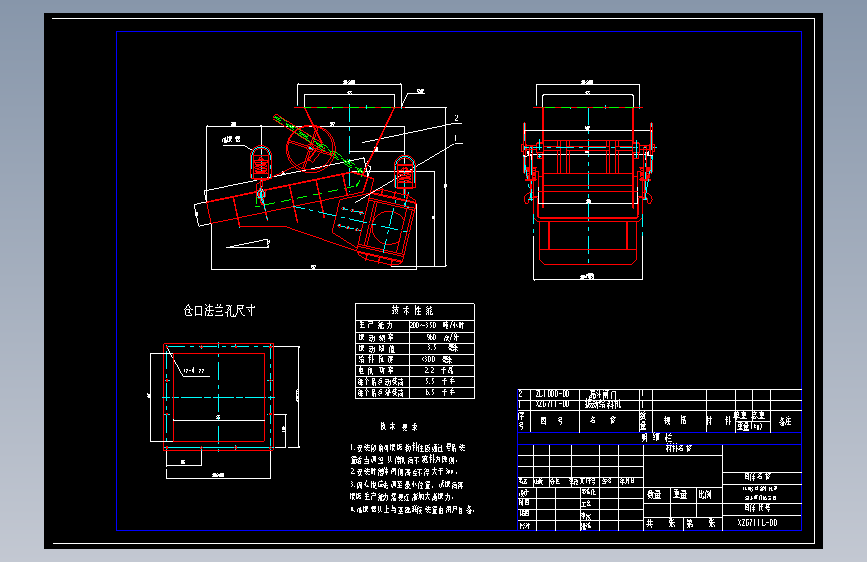Select the handwheel in the side view drawing

310,148
